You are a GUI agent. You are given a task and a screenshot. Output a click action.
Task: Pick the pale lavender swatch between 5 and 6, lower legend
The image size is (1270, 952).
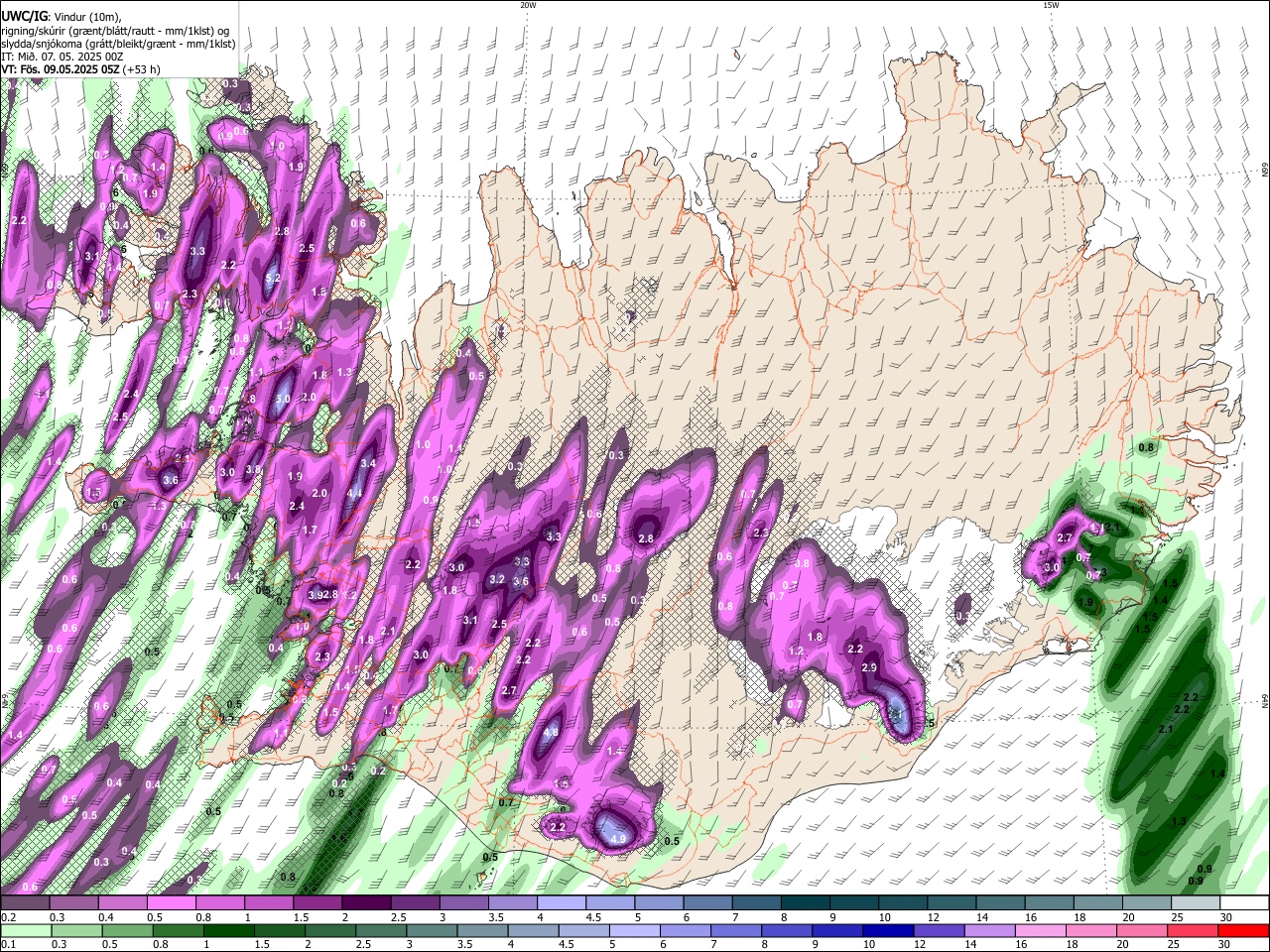point(634,930)
